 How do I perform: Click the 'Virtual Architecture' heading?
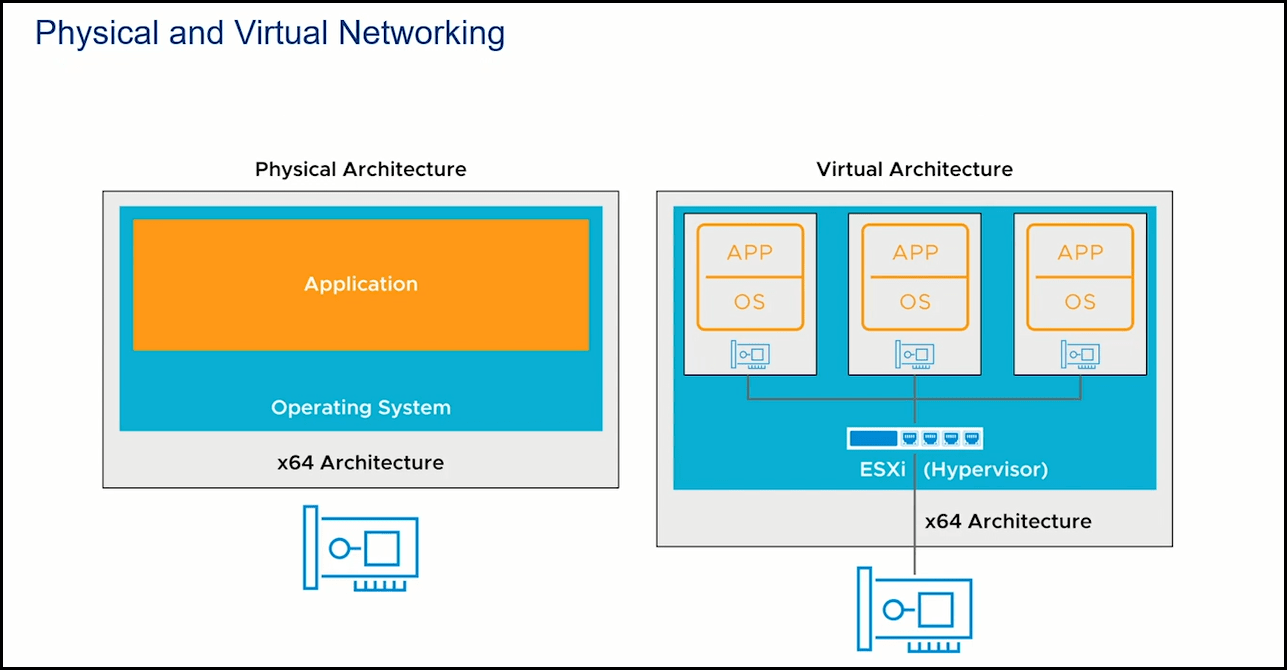coord(915,169)
